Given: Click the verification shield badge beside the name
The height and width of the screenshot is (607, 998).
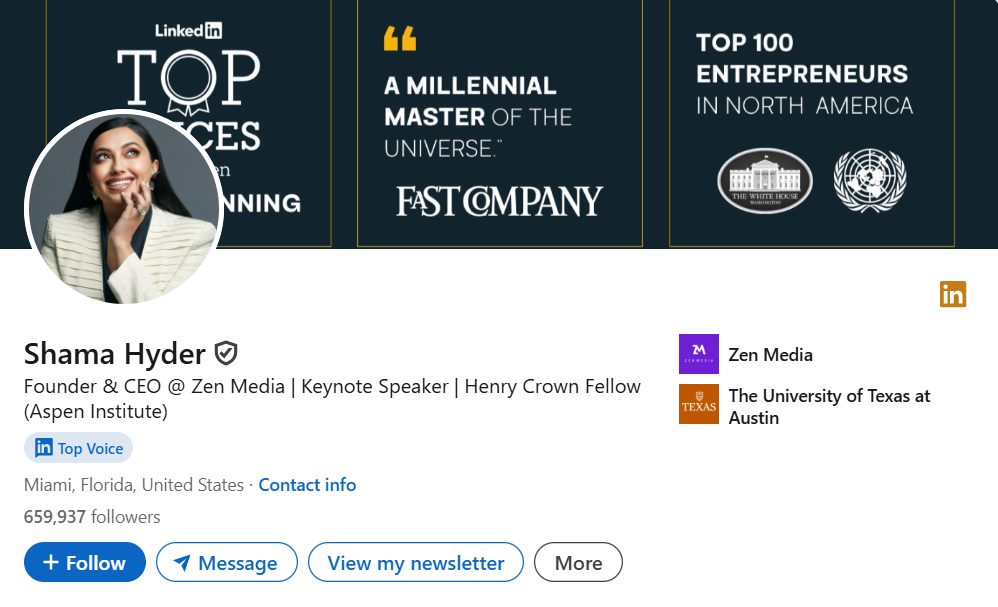Looking at the screenshot, I should pyautogui.click(x=226, y=353).
